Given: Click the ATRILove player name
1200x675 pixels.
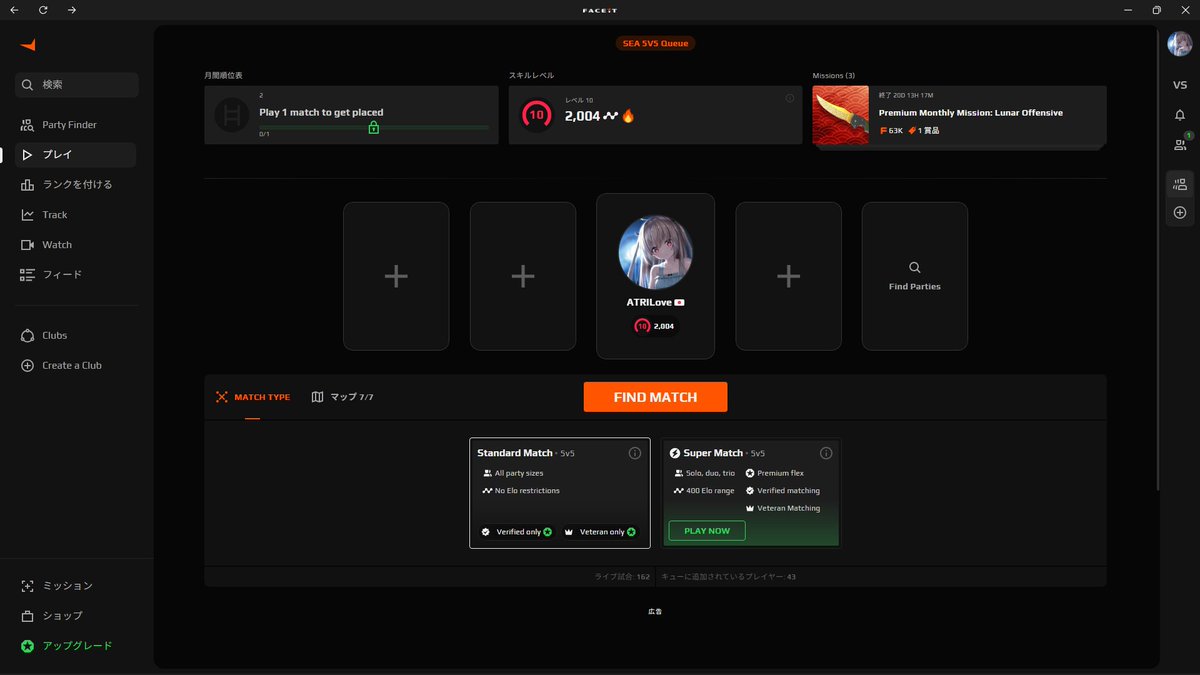Looking at the screenshot, I should click(649, 302).
